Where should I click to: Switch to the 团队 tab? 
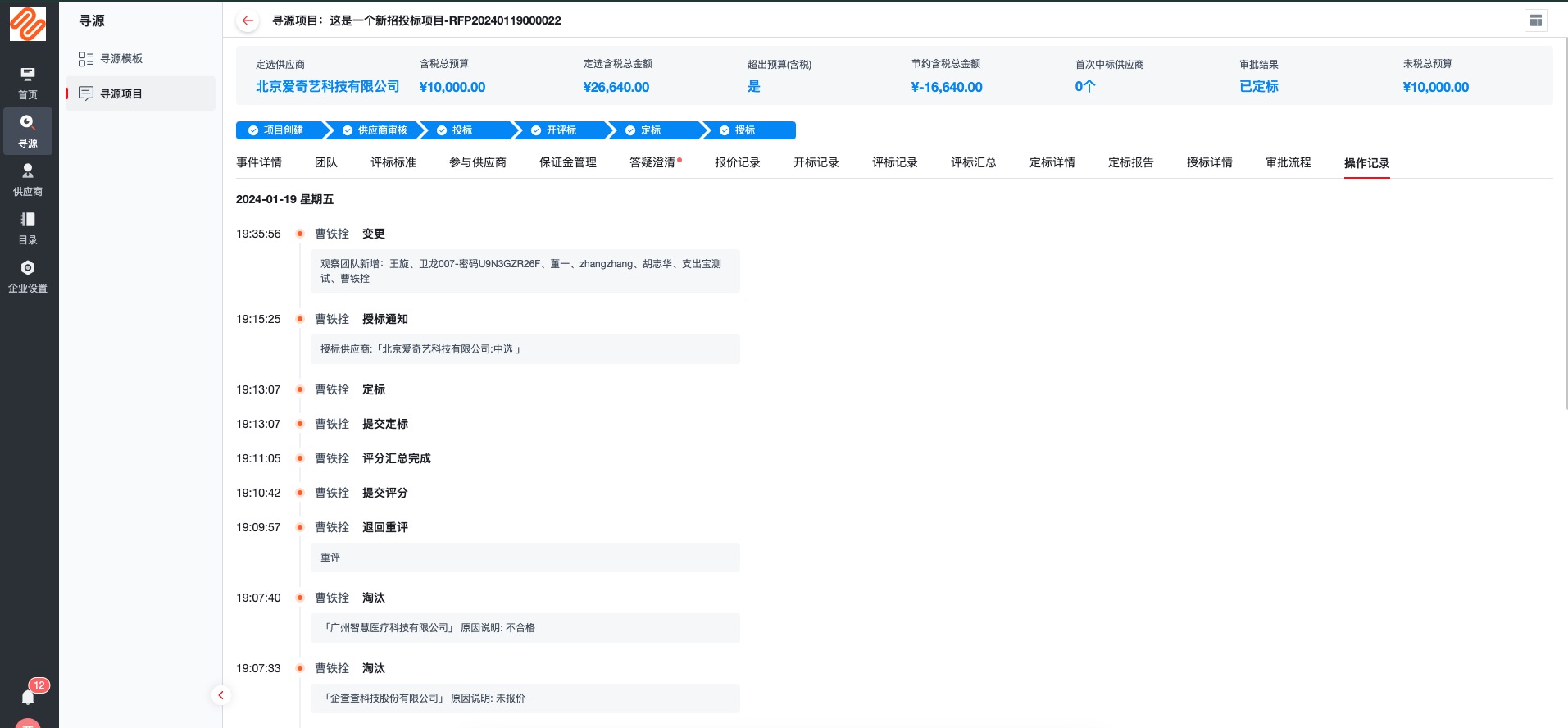[326, 162]
